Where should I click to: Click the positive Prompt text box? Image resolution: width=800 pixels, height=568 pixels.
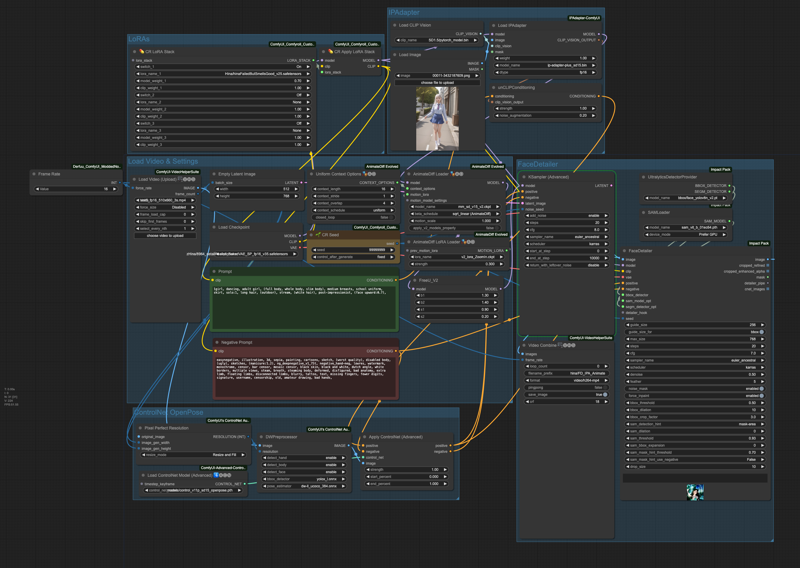coord(304,306)
